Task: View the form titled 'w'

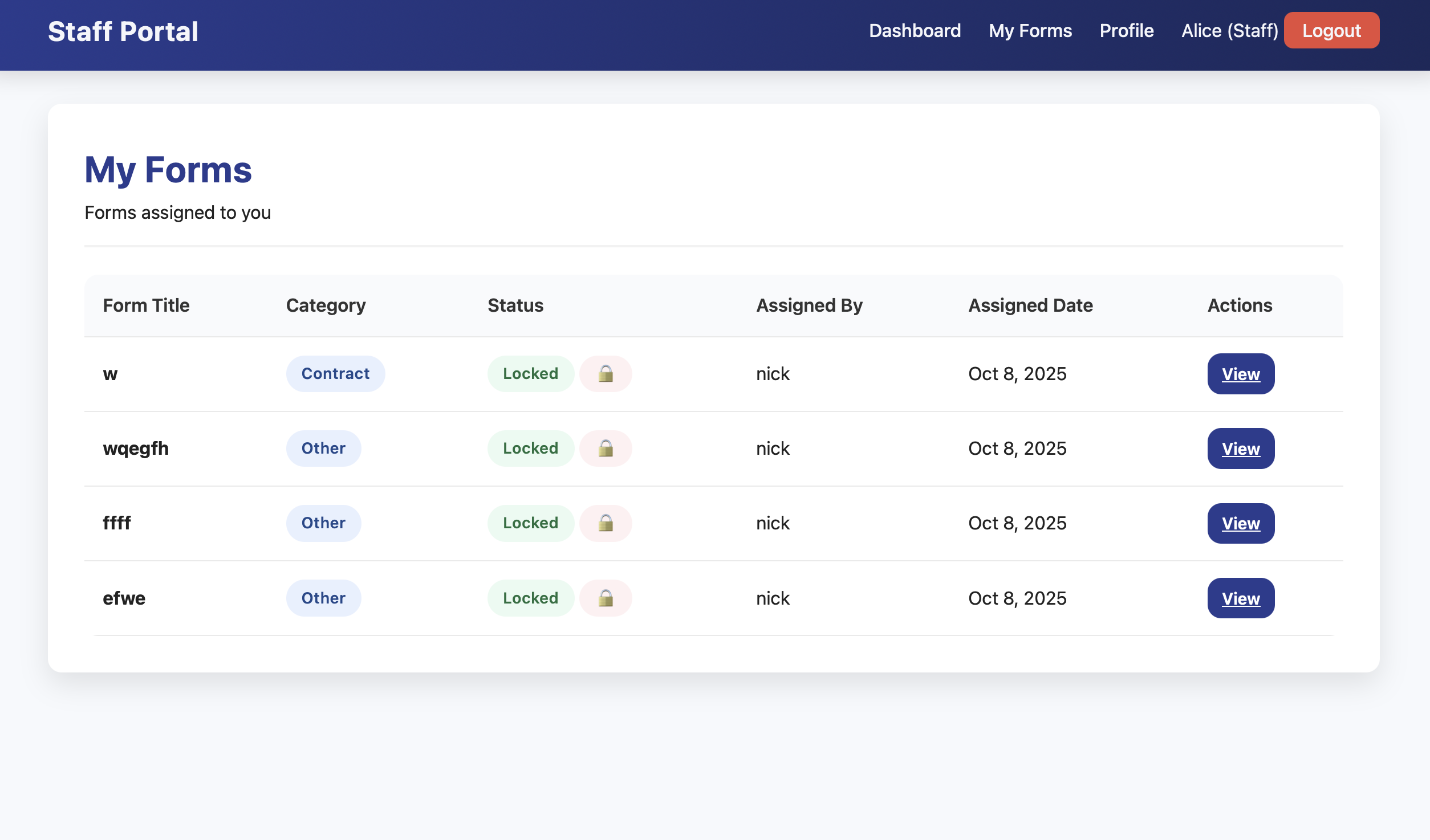Action: point(1240,374)
